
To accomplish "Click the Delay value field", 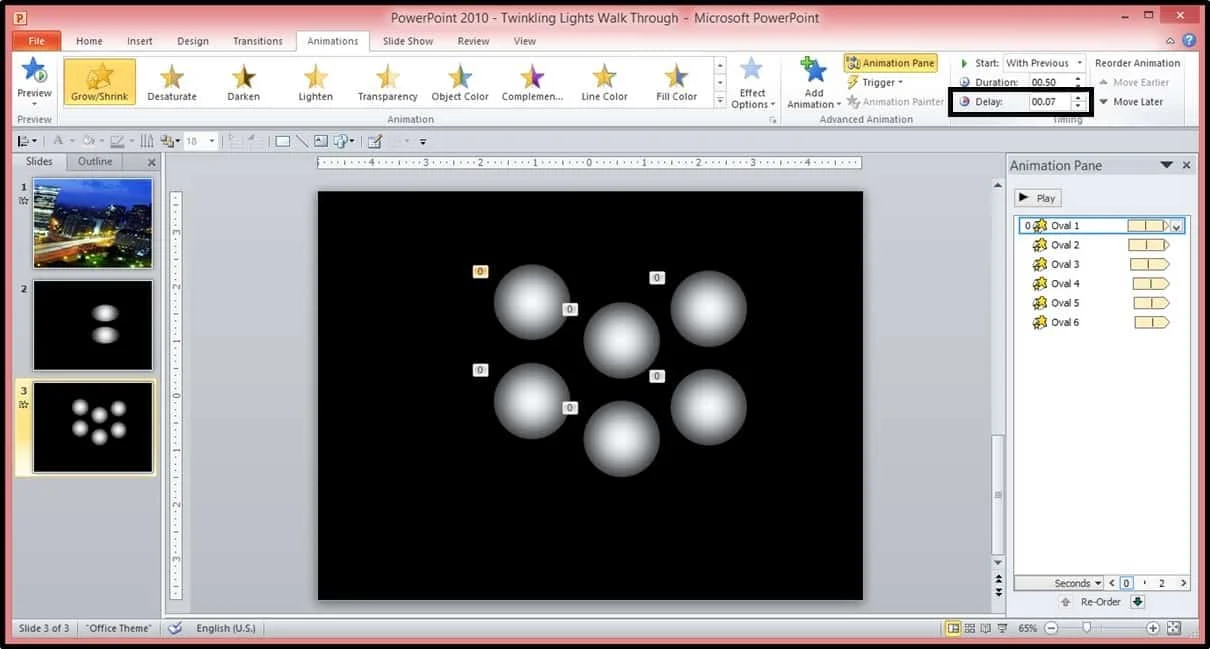I will pyautogui.click(x=1050, y=101).
